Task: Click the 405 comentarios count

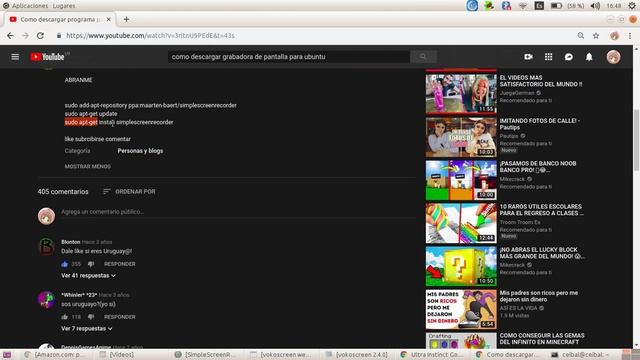Action: coord(63,191)
